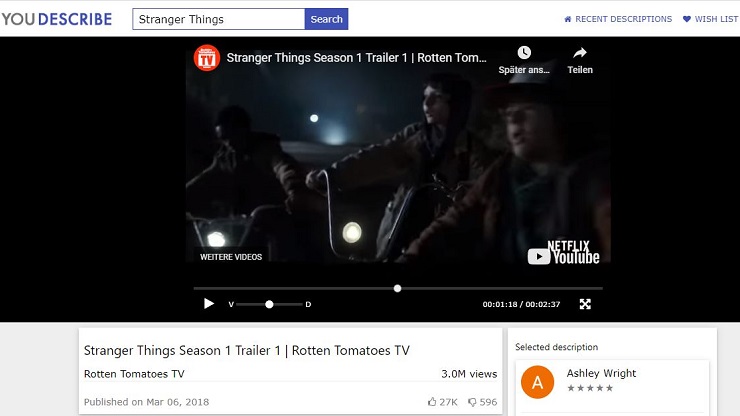This screenshot has width=740, height=416.
Task: Click the Rotten Tomatoes TV channel logo
Action: (x=207, y=58)
